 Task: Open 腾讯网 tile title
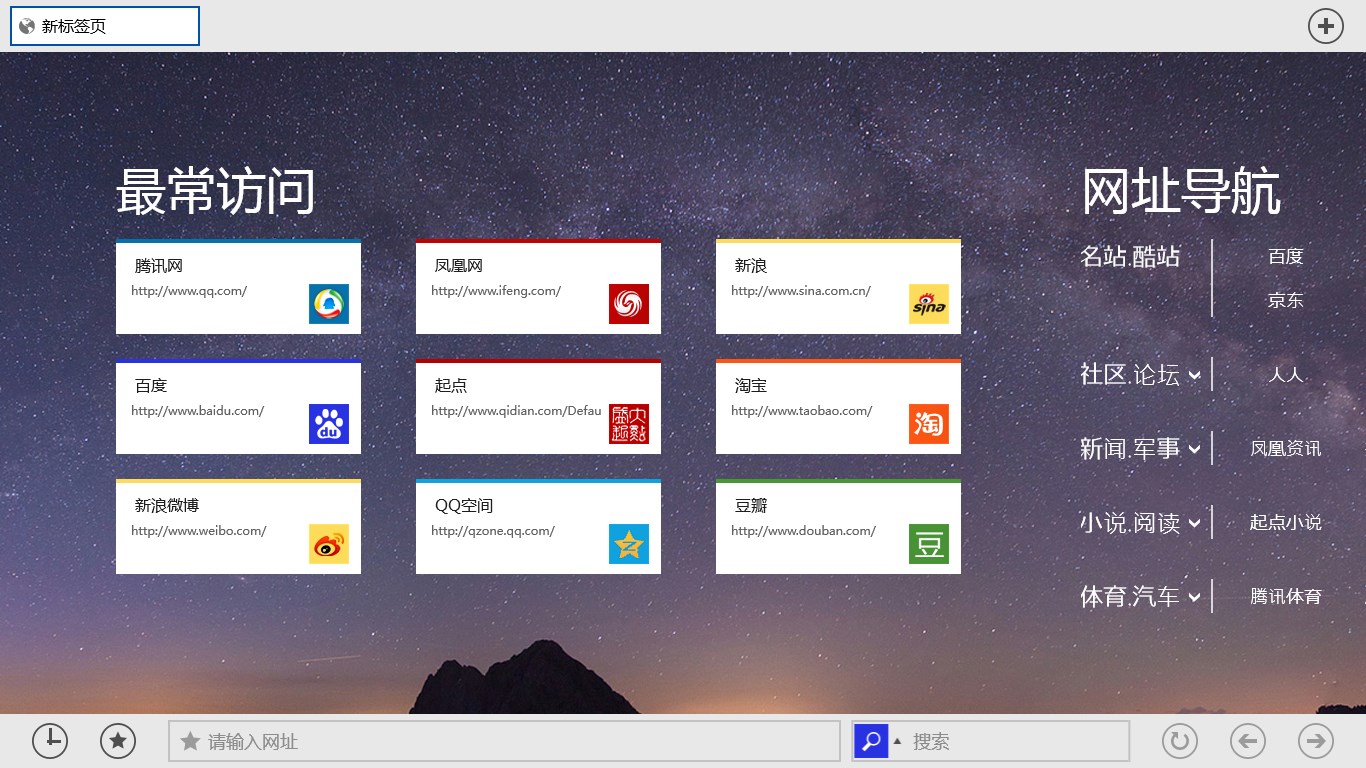159,266
